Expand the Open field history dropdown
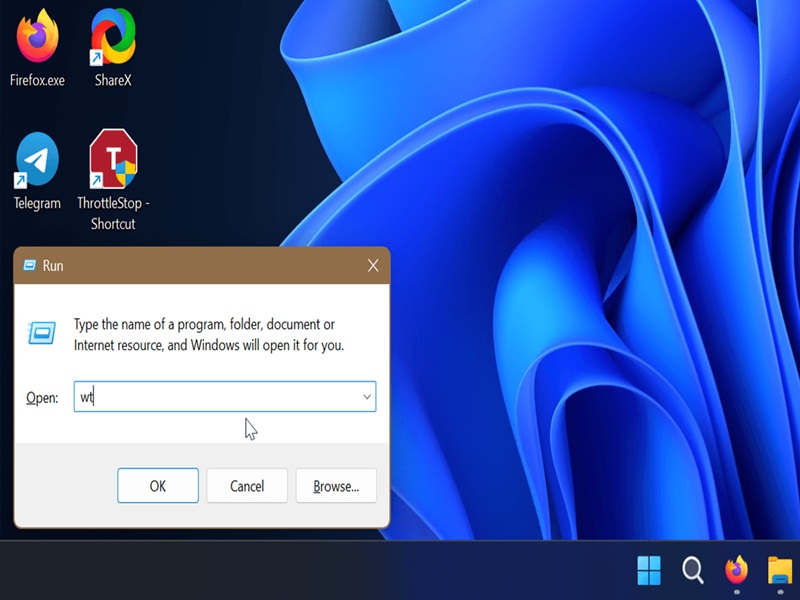This screenshot has height=600, width=800. 366,396
